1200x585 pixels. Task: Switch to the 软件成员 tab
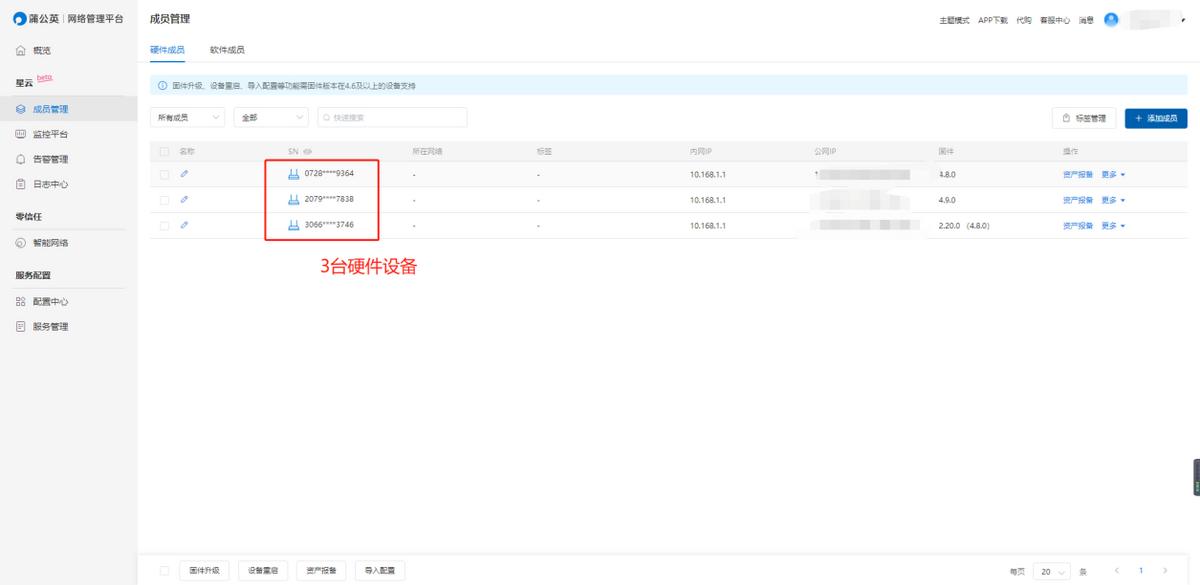[x=228, y=48]
